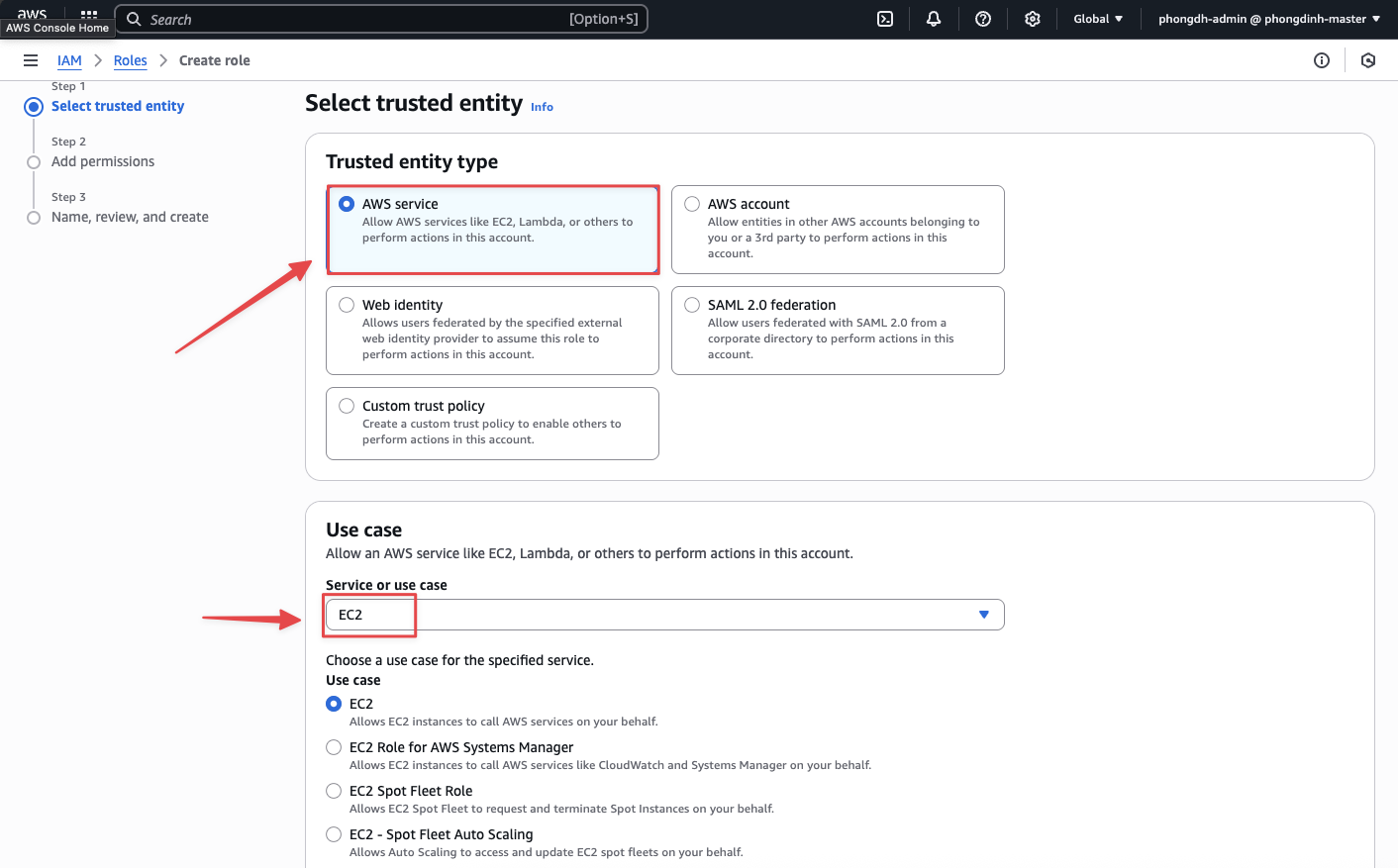The height and width of the screenshot is (868, 1398).
Task: Go to AWS Console Home logo
Action: 32,13
